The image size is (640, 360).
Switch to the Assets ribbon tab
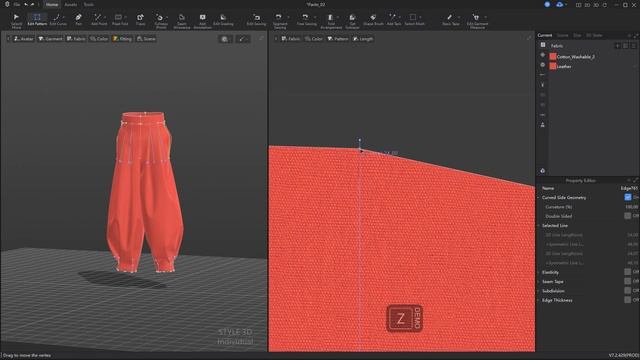pyautogui.click(x=71, y=4)
